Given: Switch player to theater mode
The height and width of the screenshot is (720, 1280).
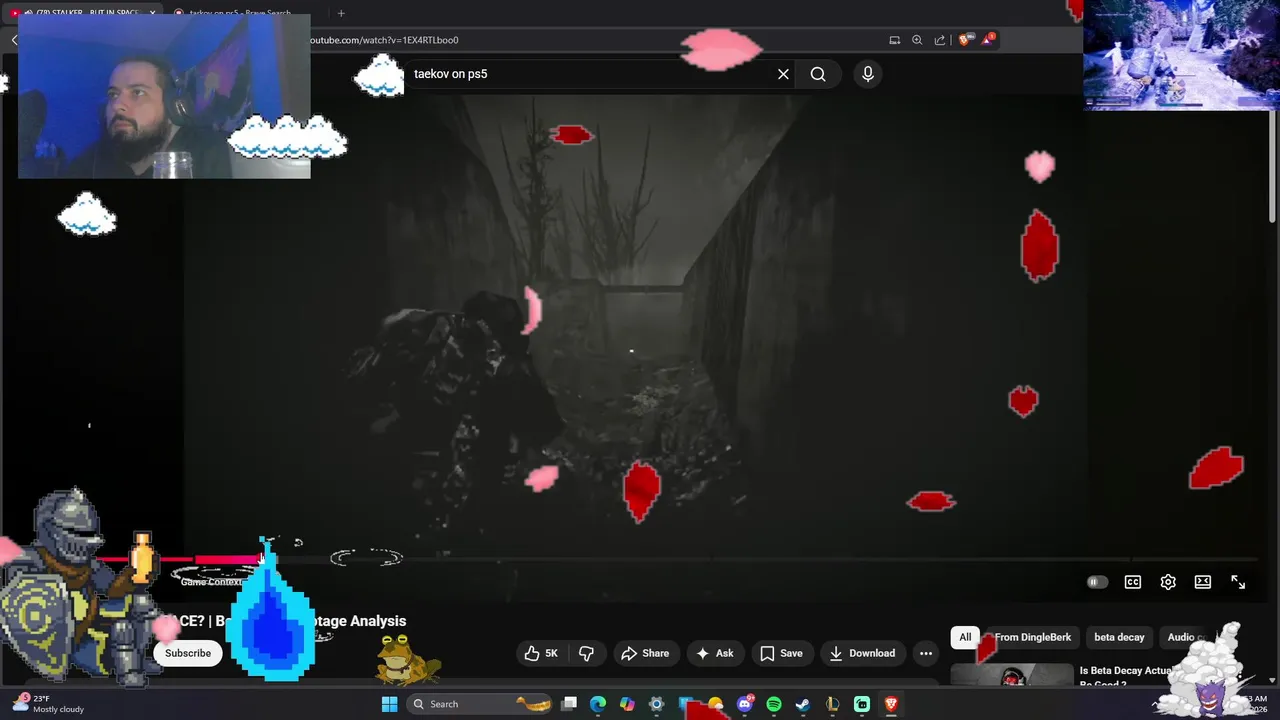Looking at the screenshot, I should 1203,582.
